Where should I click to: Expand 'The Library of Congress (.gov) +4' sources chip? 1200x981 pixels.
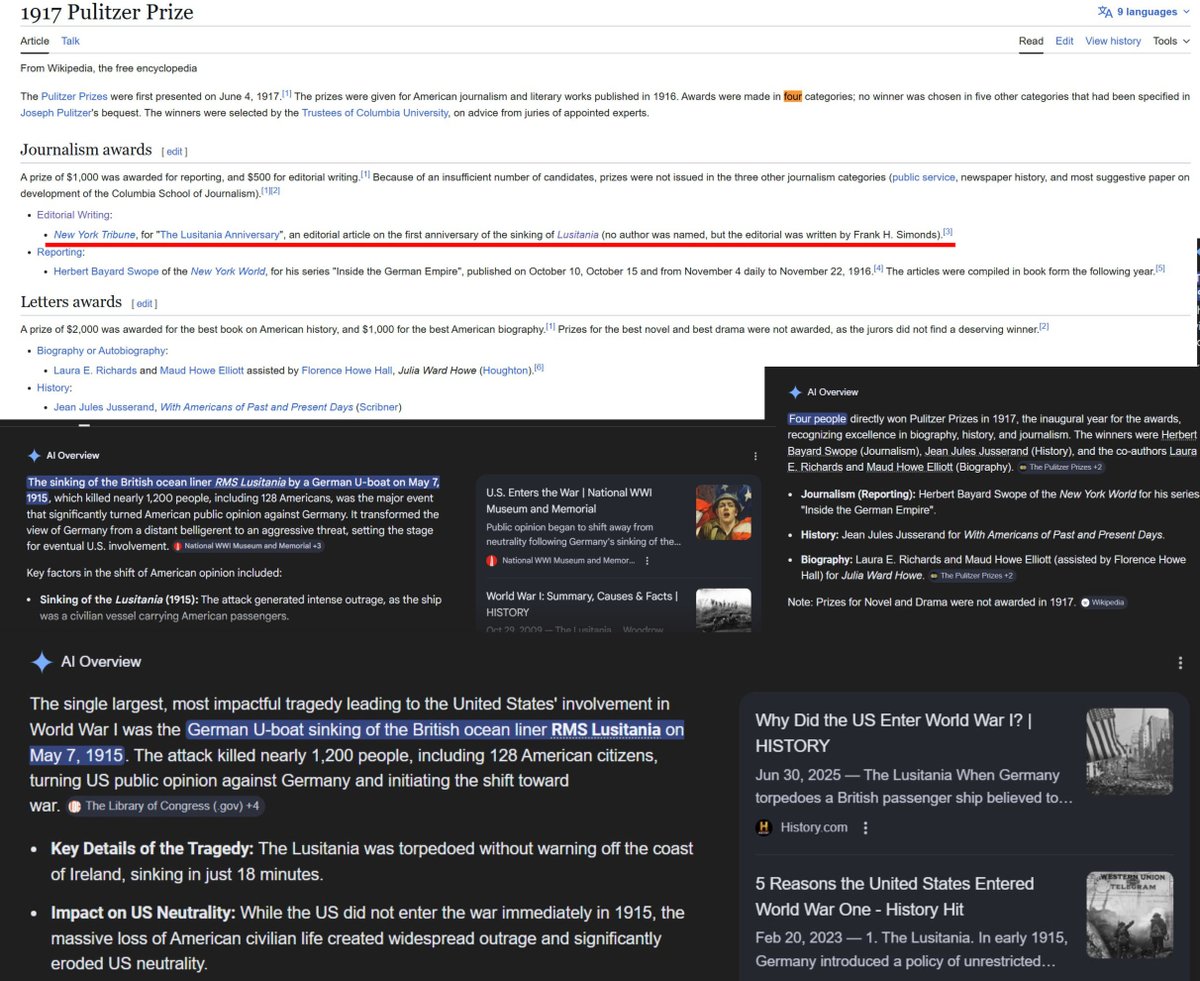tap(166, 806)
